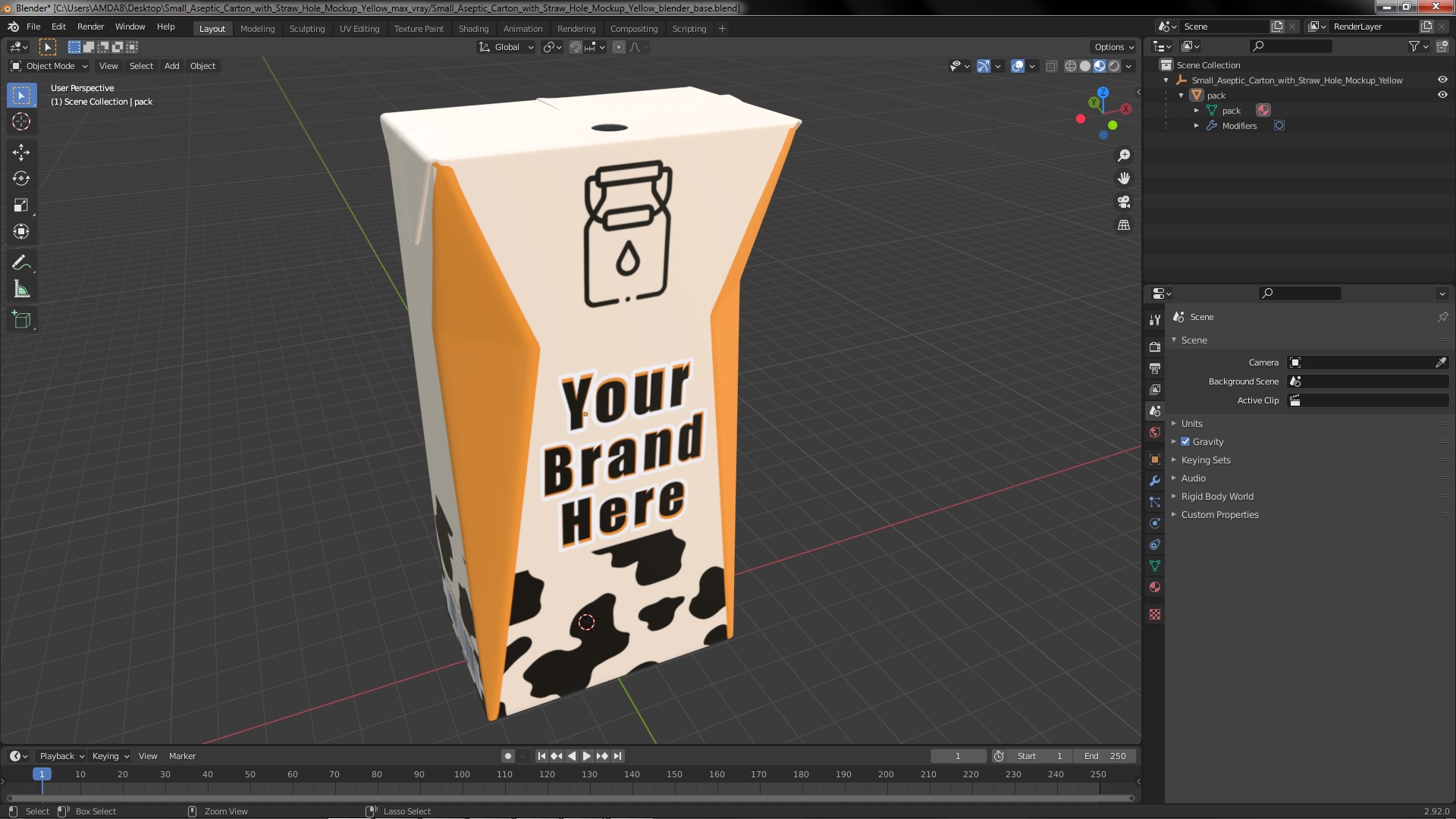Activate the Transform tool

21,232
